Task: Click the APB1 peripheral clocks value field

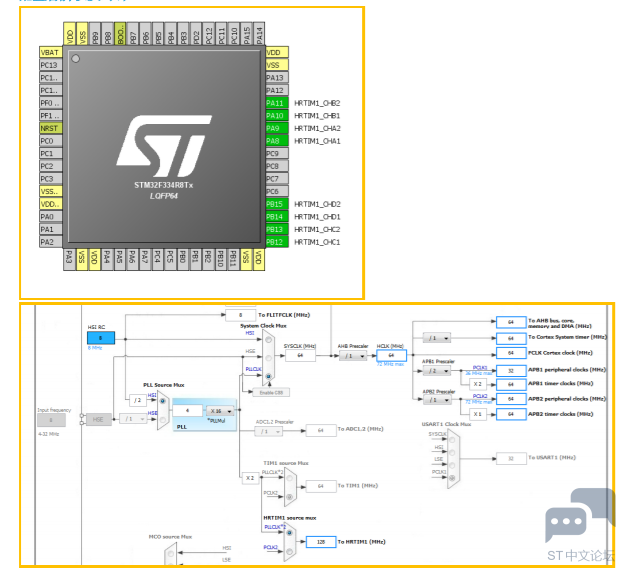Action: [x=511, y=371]
